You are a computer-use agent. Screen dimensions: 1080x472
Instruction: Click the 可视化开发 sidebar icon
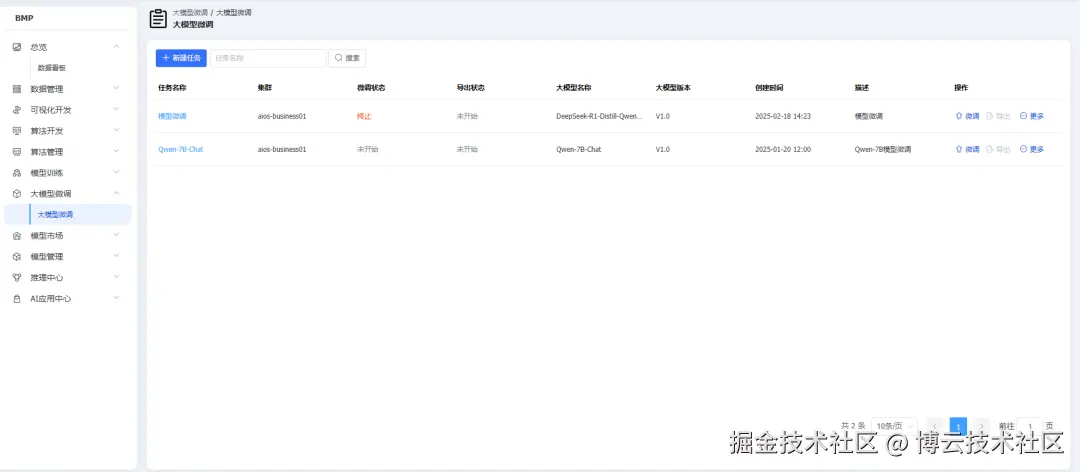click(x=17, y=110)
